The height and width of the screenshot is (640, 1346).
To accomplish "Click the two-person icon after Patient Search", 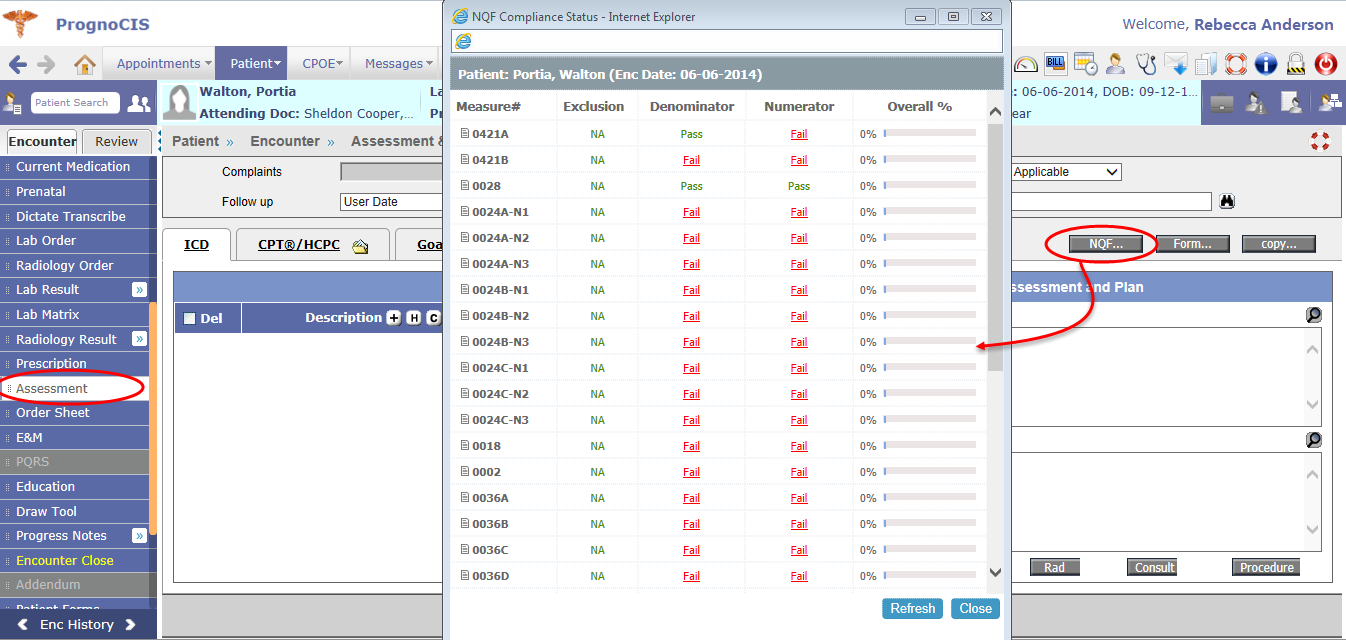I will tap(139, 103).
